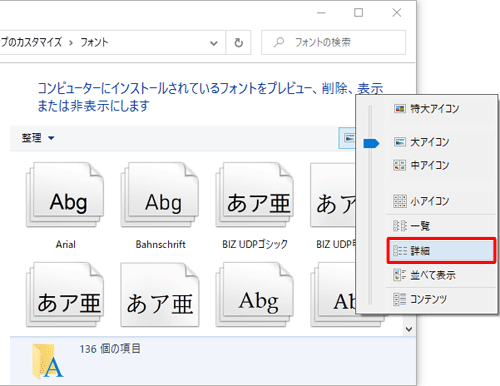Select 特大アイコン view option
This screenshot has height=386, width=500.
point(441,109)
